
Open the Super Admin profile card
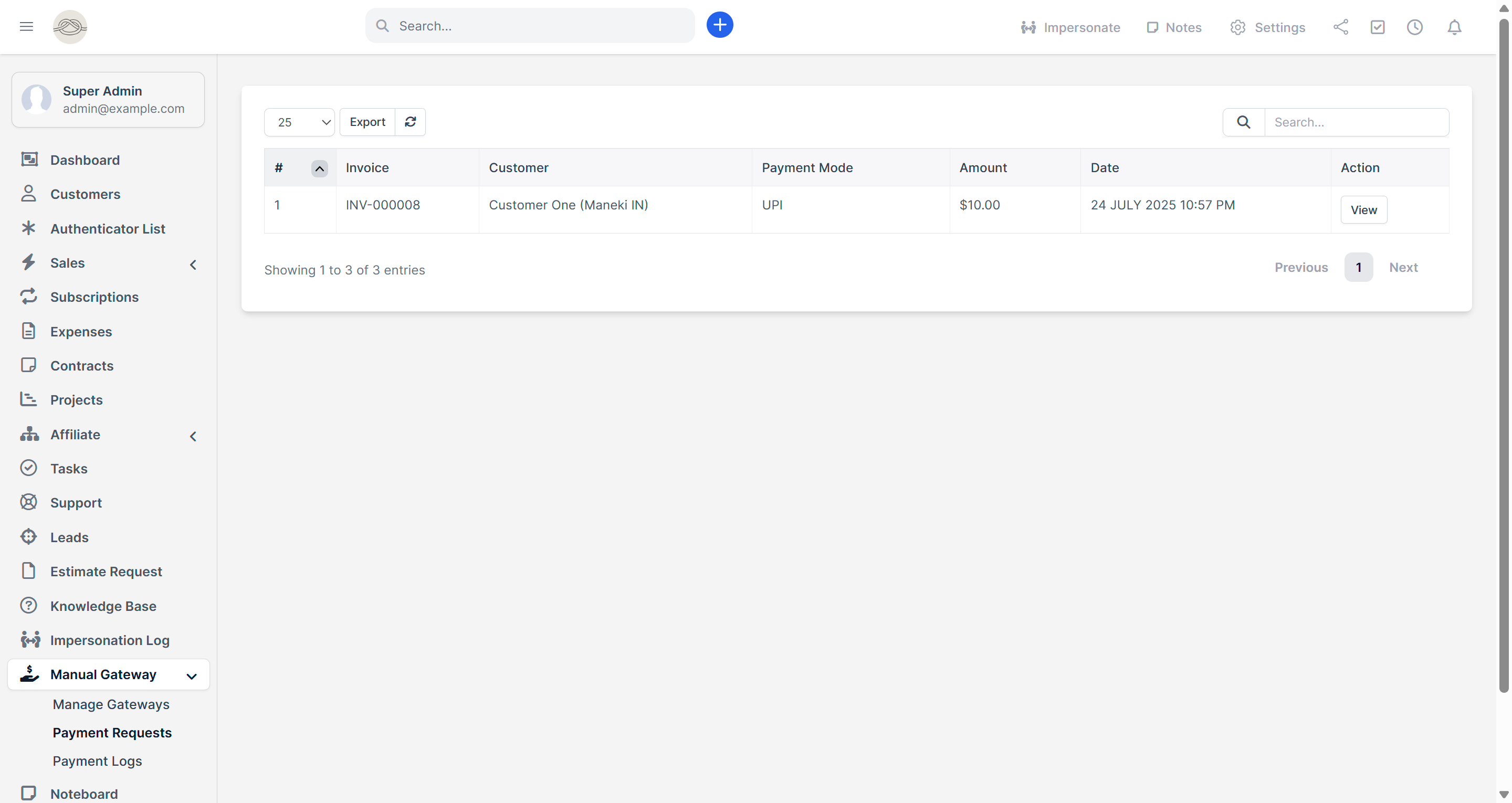[108, 99]
